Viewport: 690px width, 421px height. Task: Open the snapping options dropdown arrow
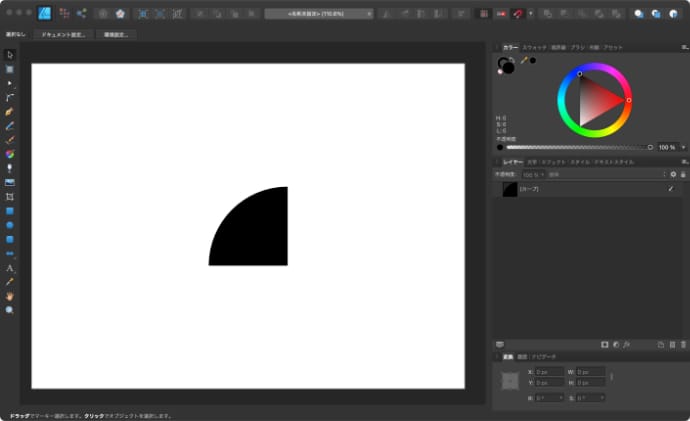[x=530, y=14]
